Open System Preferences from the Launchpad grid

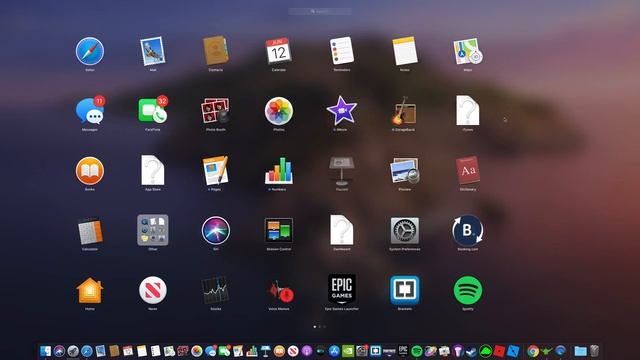[404, 230]
